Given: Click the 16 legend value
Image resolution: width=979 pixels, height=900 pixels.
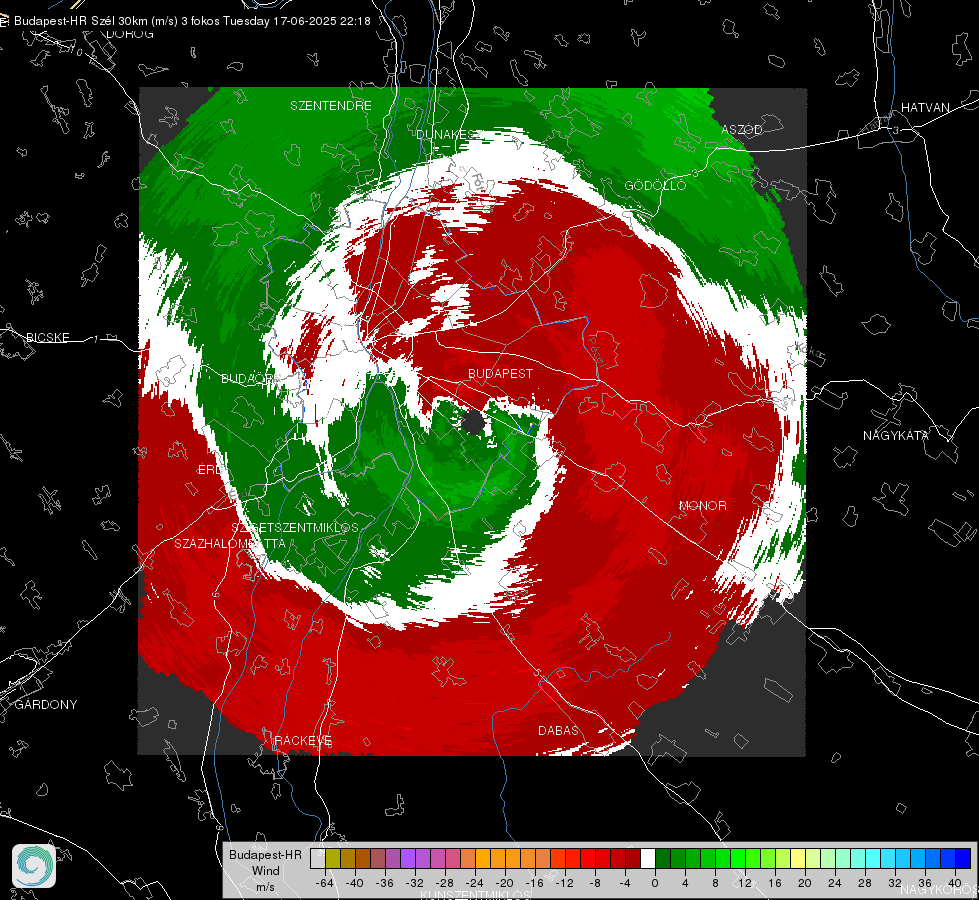Looking at the screenshot, I should click(775, 883).
